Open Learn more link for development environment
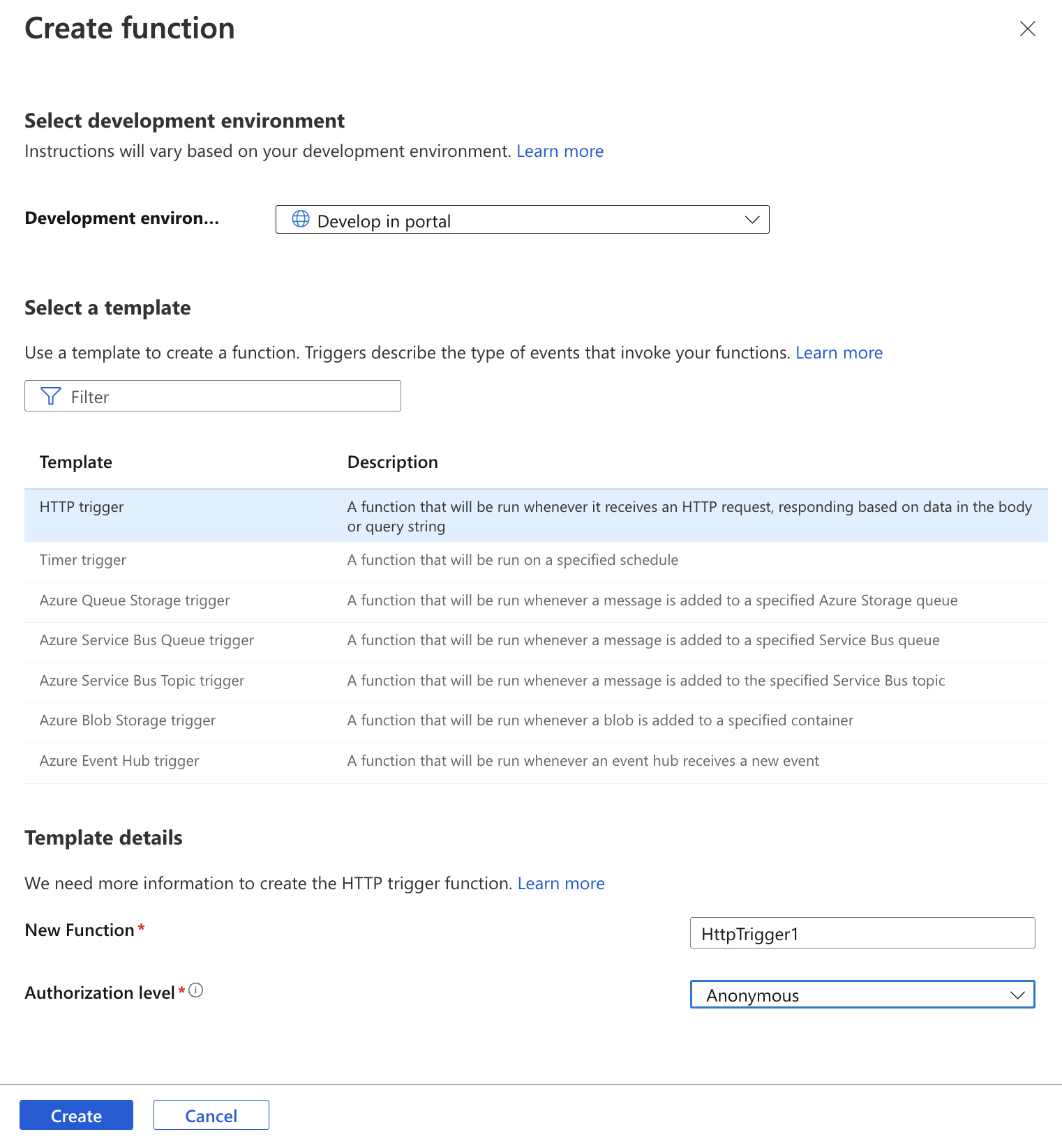 coord(560,151)
